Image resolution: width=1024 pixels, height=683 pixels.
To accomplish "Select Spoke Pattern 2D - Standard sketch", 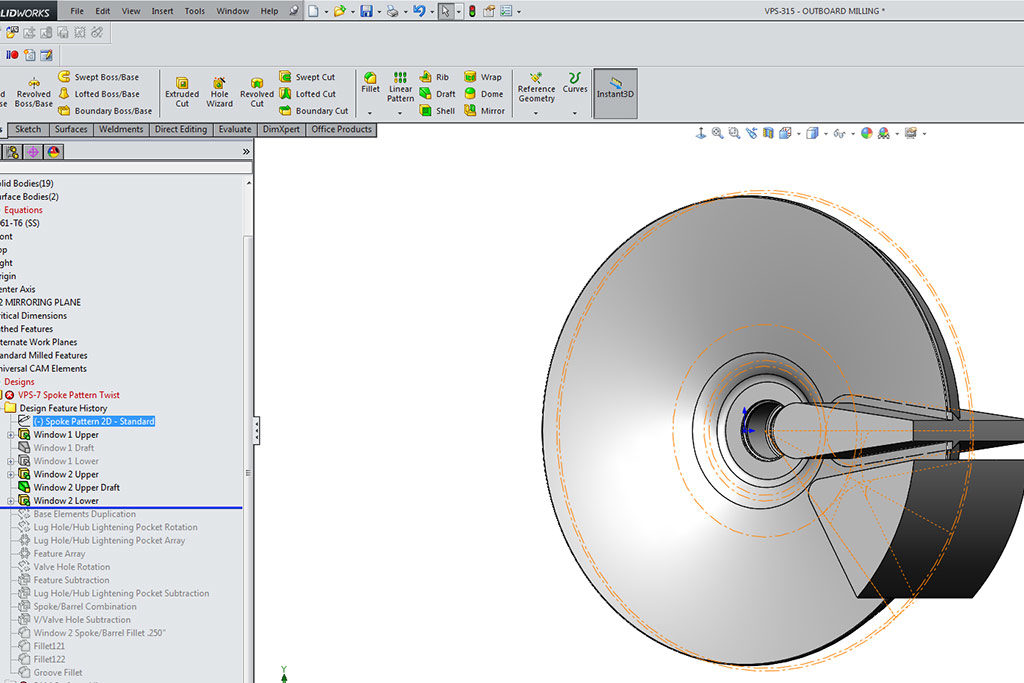I will click(x=93, y=422).
